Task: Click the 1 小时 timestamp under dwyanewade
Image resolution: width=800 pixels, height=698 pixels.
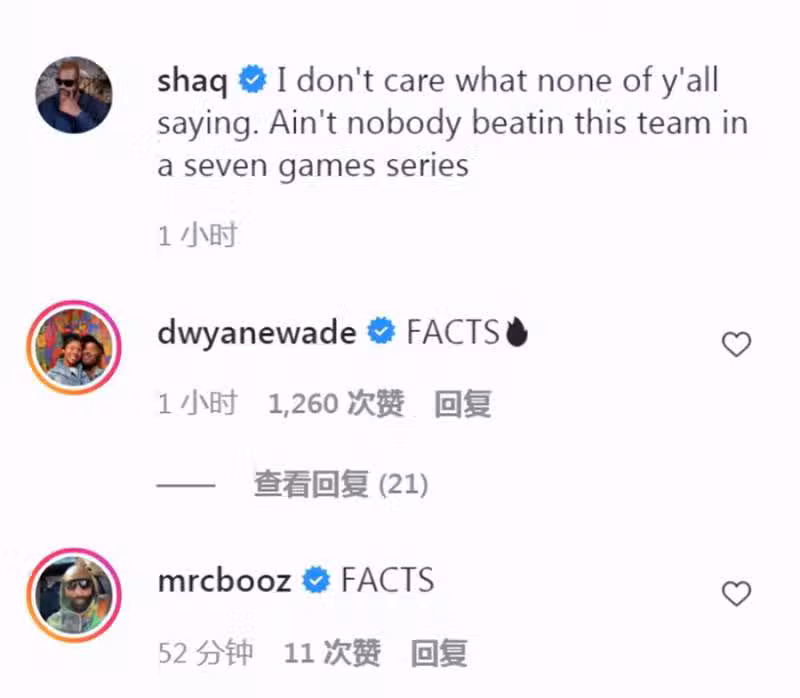Action: tap(197, 404)
